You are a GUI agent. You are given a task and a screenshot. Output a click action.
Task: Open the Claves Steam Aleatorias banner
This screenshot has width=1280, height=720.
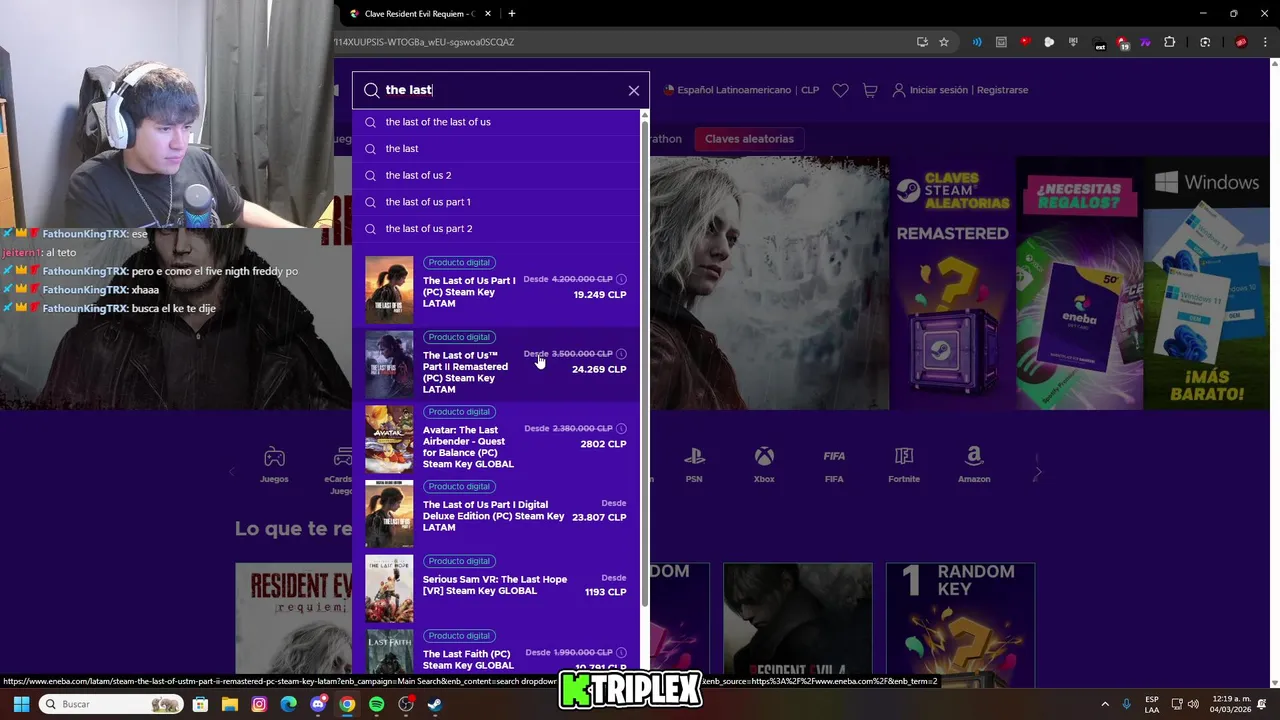pos(952,283)
